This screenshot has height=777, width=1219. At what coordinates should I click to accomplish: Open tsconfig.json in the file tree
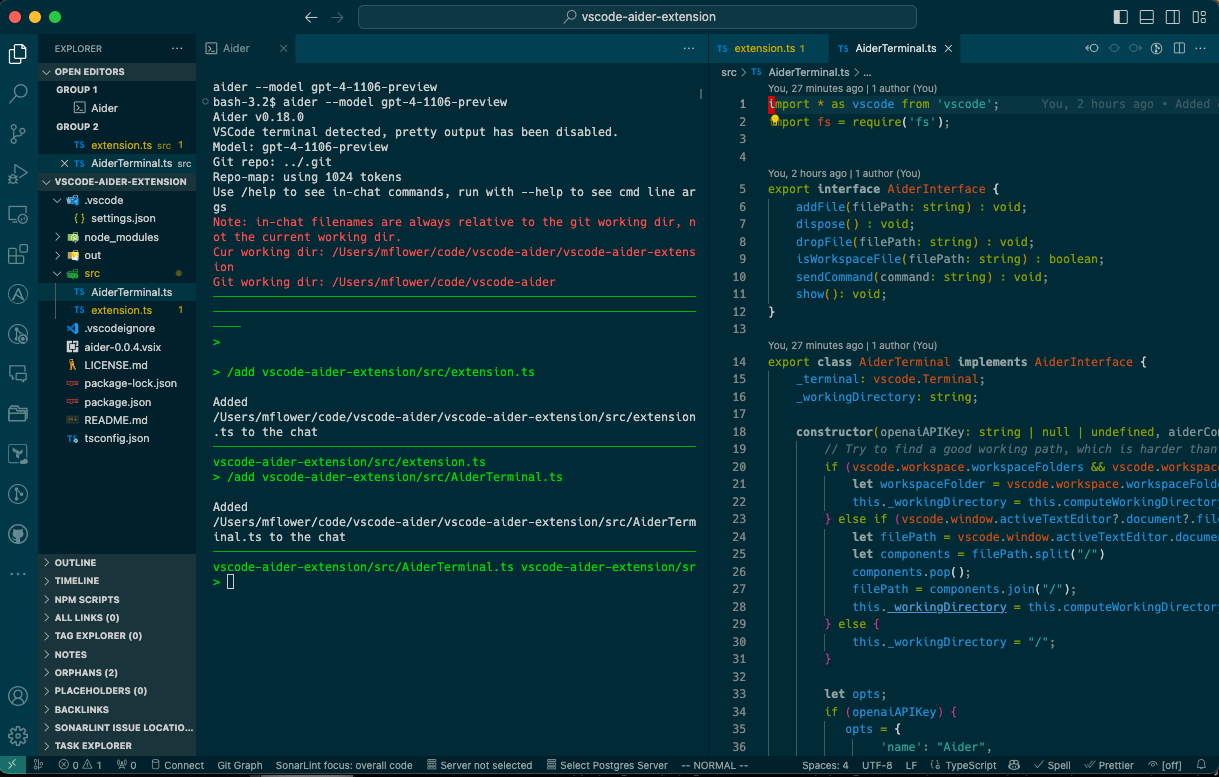(117, 438)
